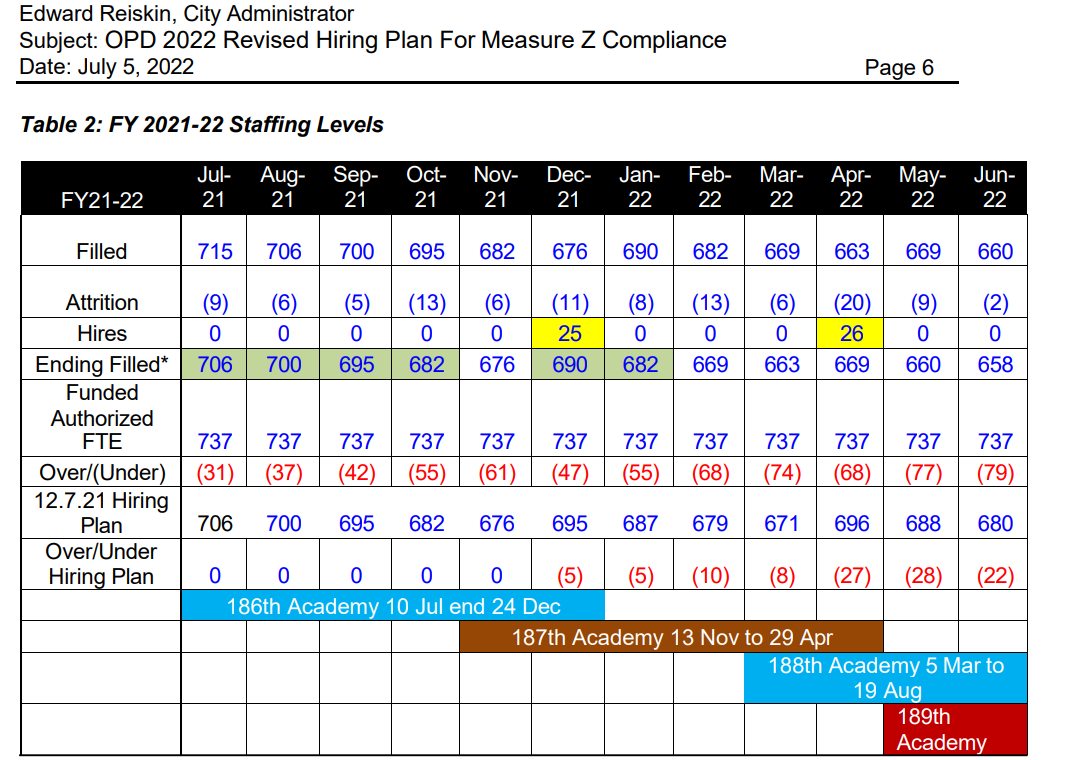This screenshot has height=760, width=1069.
Task: Click the Nov-21 column header
Action: [x=496, y=187]
